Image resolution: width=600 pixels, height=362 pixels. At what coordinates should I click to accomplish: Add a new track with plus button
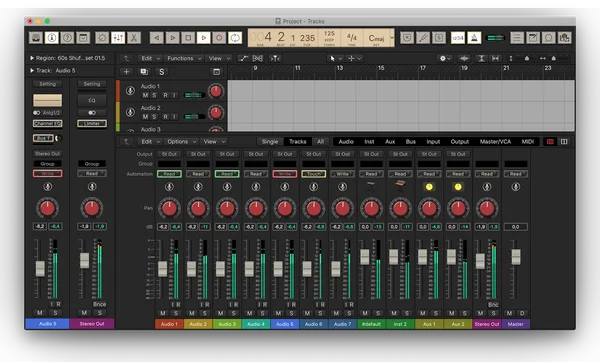(x=126, y=72)
